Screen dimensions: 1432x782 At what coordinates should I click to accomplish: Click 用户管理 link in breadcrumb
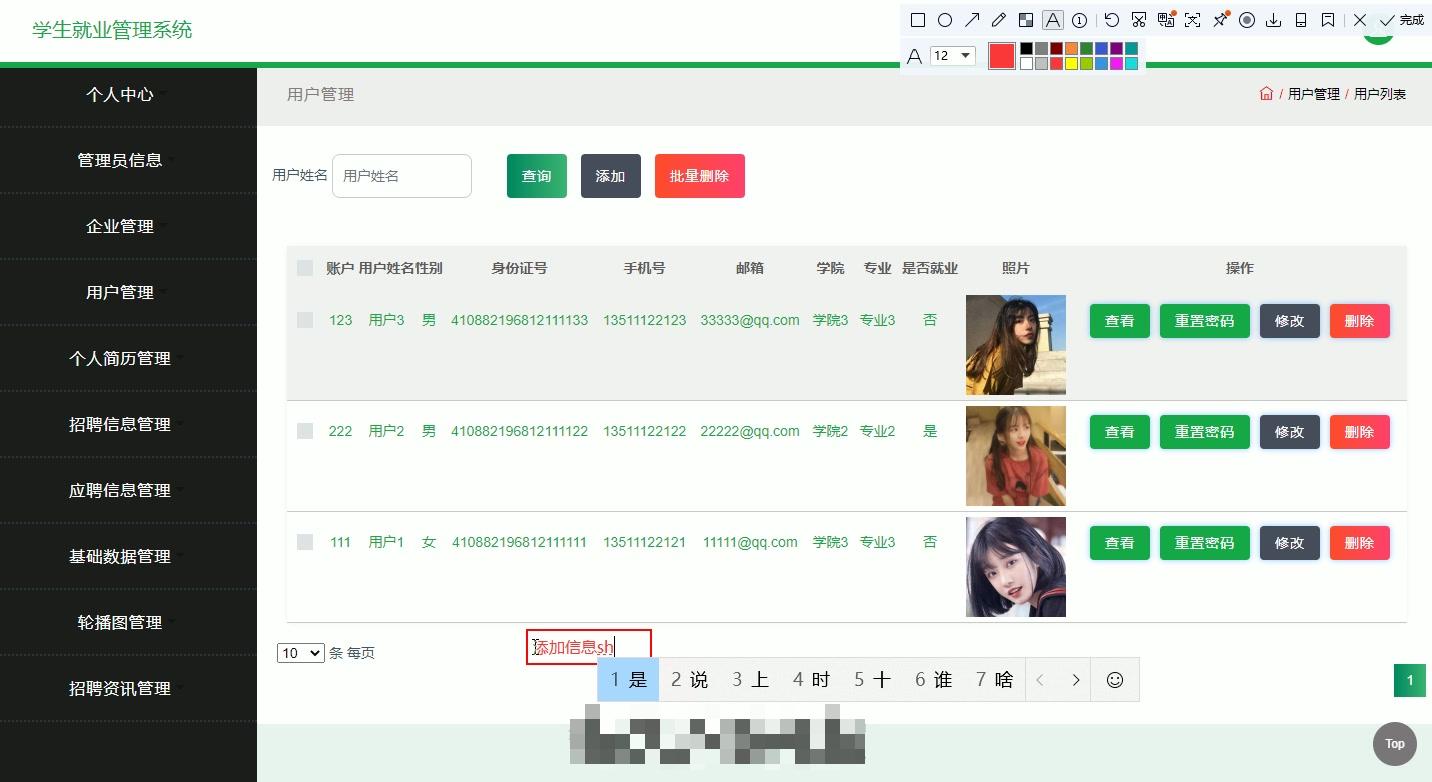[1313, 94]
